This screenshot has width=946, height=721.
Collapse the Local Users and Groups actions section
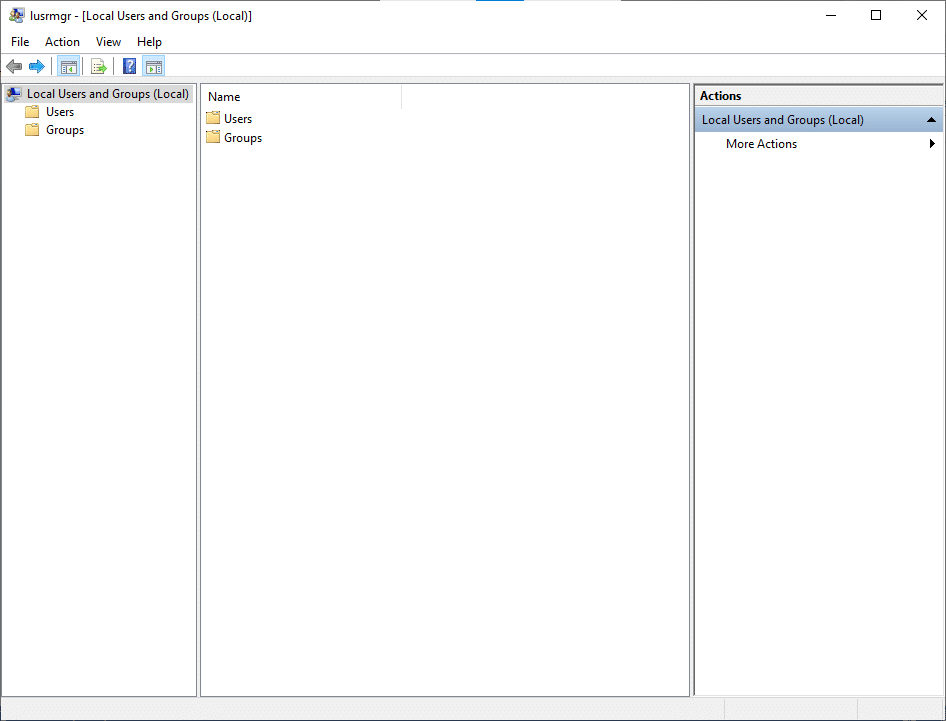[931, 120]
